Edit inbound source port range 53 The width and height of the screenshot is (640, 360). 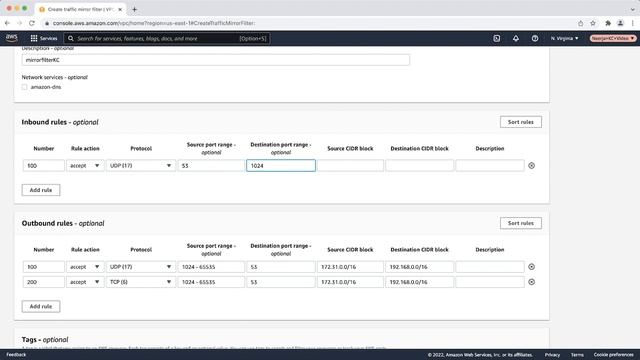pyautogui.click(x=211, y=165)
